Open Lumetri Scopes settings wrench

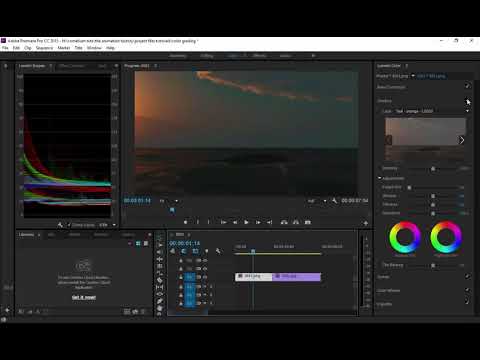click(x=60, y=225)
